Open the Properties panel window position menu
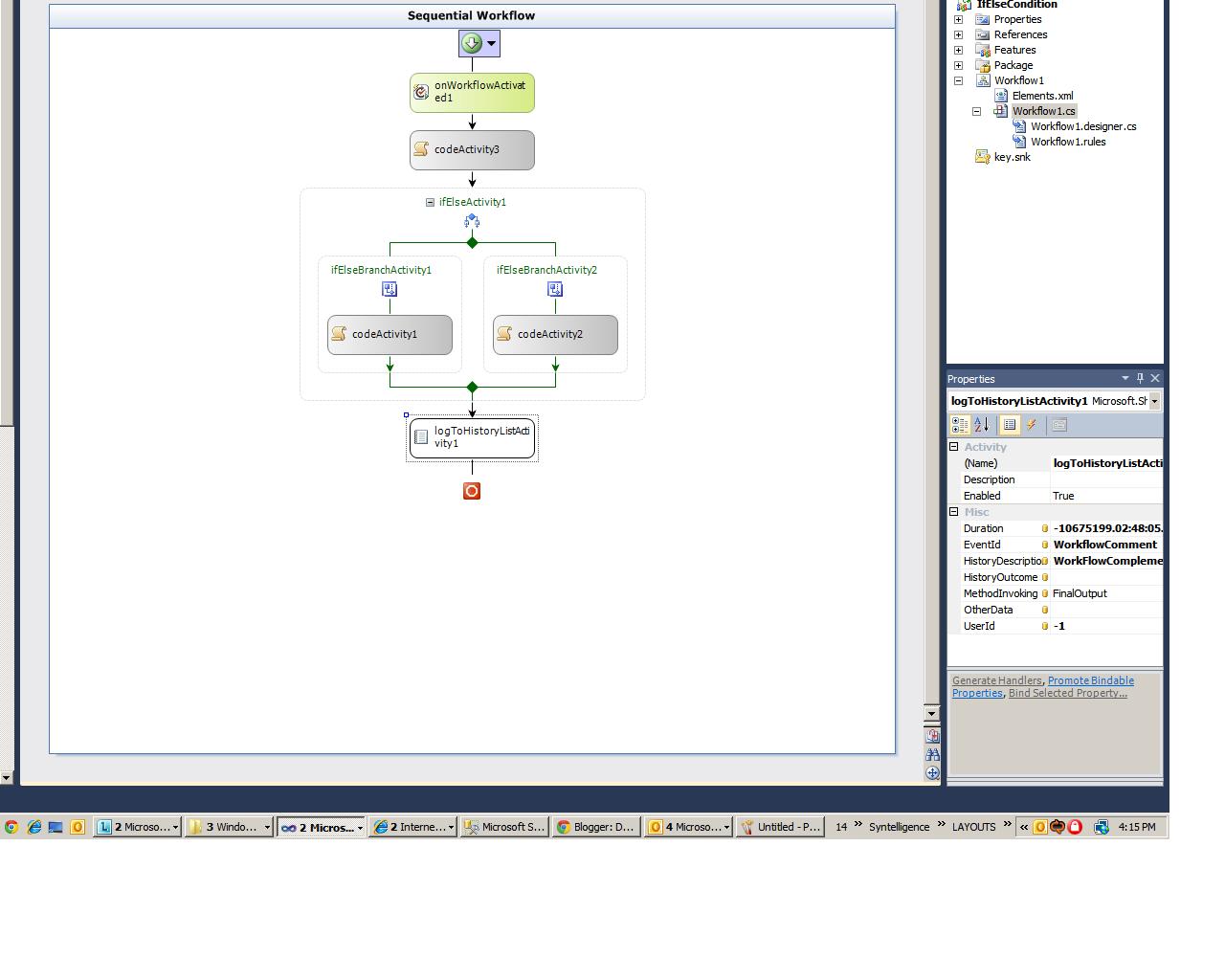1225x980 pixels. (x=1125, y=378)
